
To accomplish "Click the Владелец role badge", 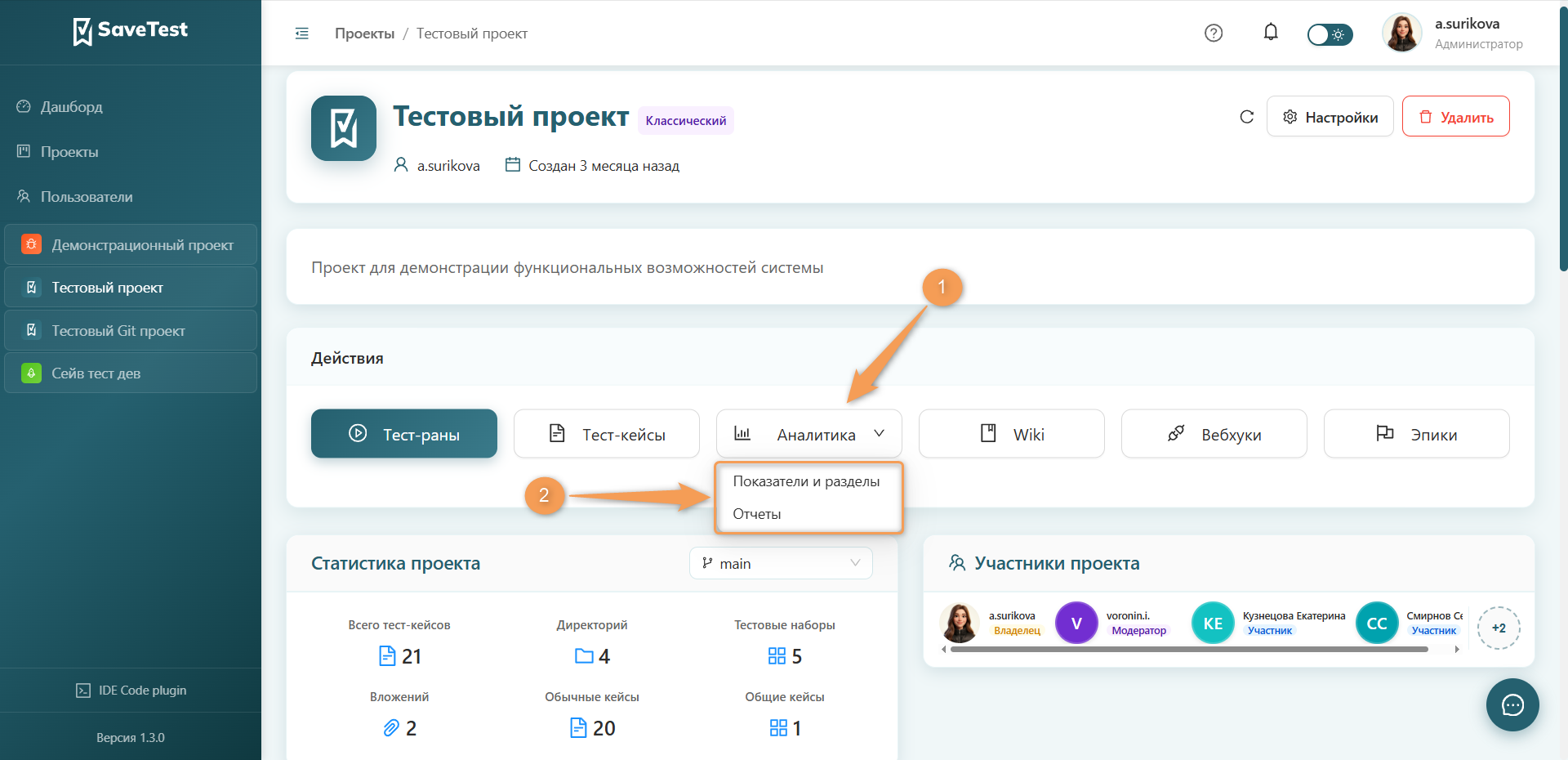I will (x=1017, y=631).
